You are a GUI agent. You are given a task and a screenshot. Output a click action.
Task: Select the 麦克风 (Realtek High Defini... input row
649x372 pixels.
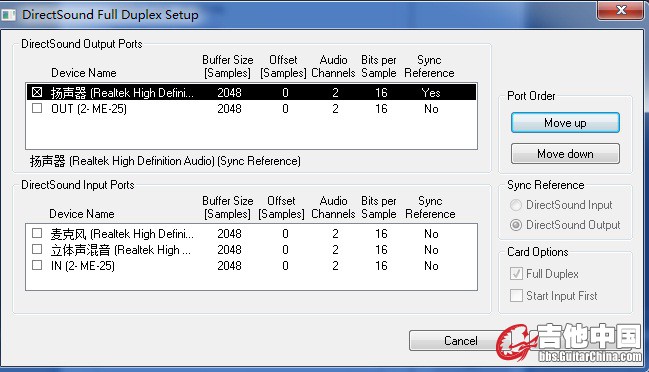pyautogui.click(x=252, y=234)
